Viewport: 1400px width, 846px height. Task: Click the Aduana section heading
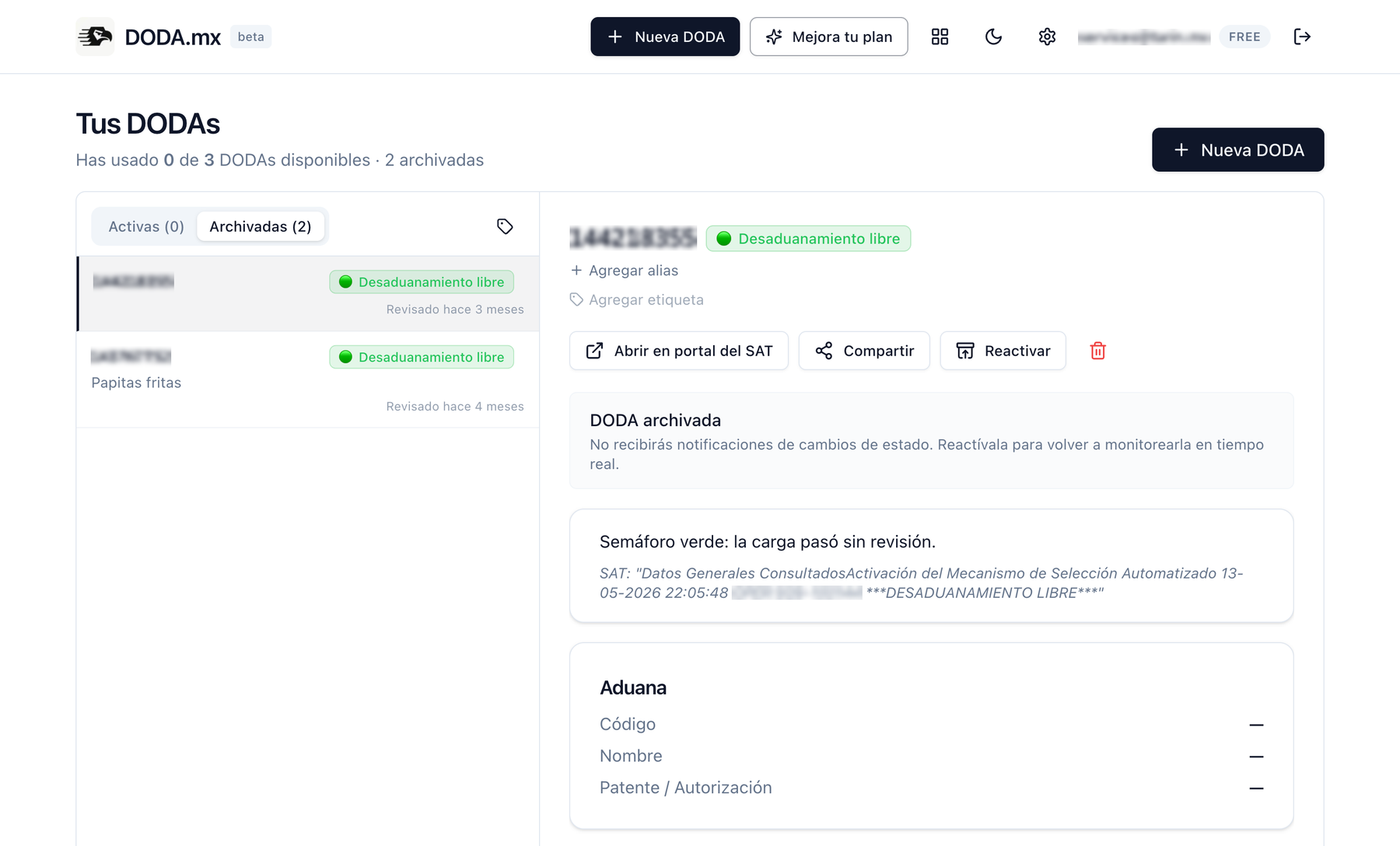pos(633,687)
